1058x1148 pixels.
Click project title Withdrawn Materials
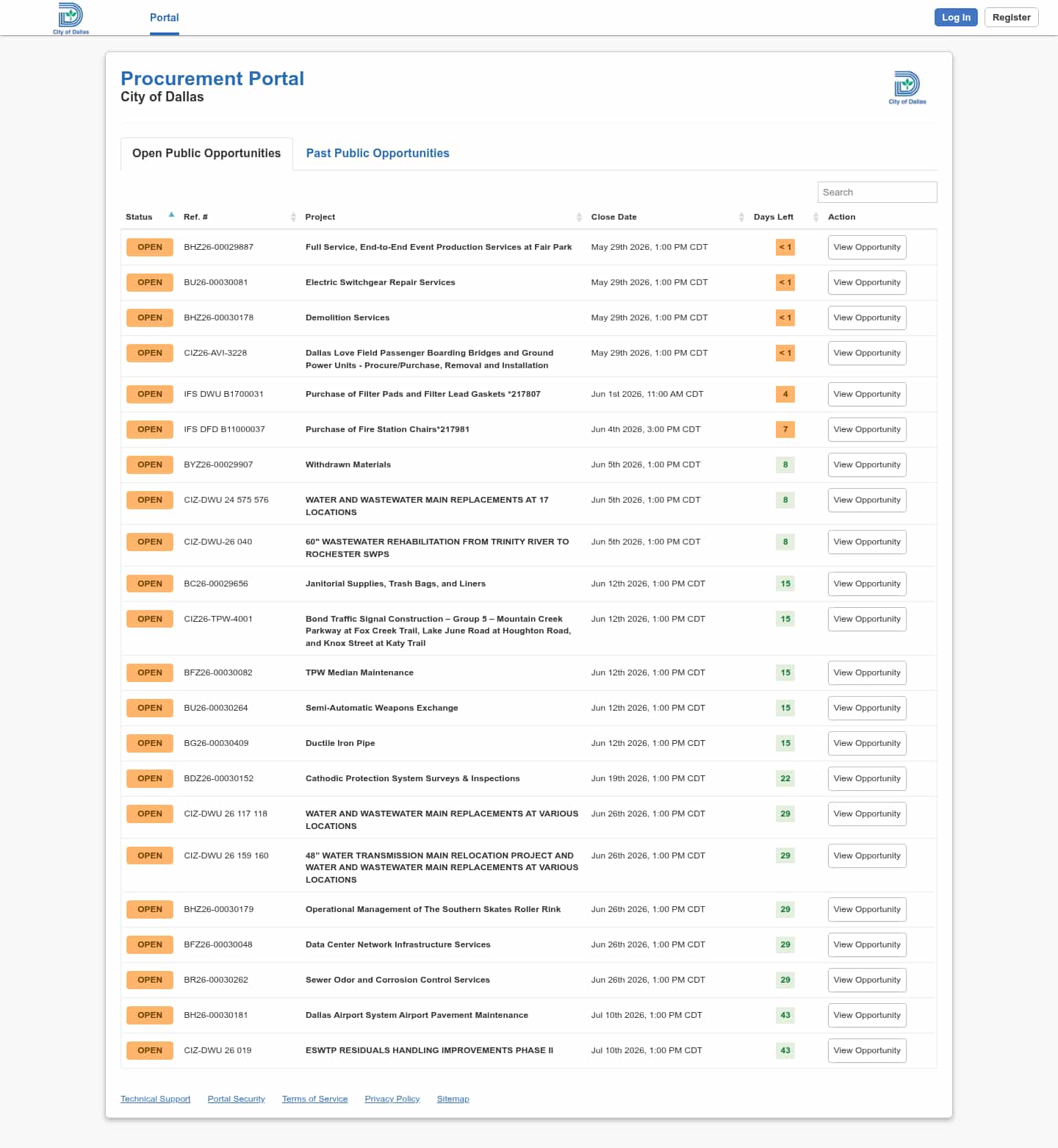click(x=348, y=464)
